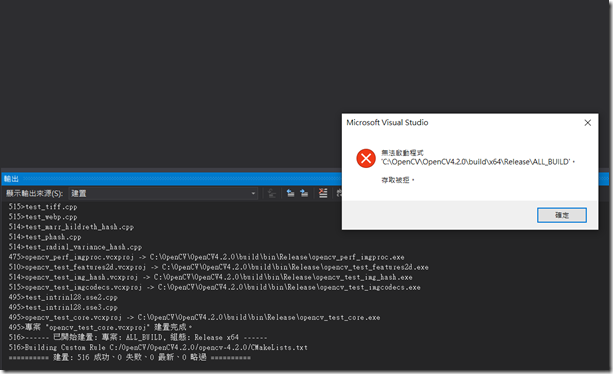Select line 514>test_radial_variance_hash.cpp
613x374 pixels.
tap(75, 247)
